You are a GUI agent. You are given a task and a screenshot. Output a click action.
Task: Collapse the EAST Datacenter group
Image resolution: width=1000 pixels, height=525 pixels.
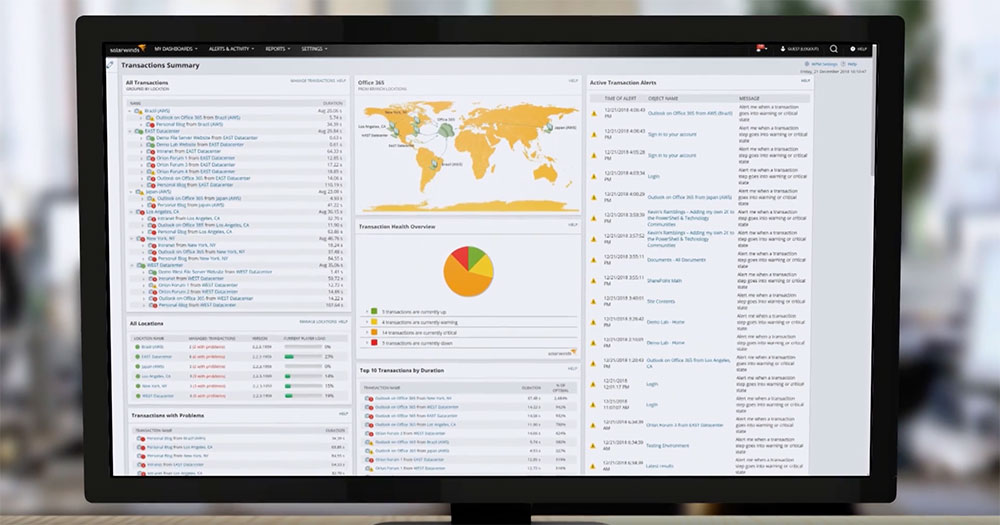pos(131,131)
